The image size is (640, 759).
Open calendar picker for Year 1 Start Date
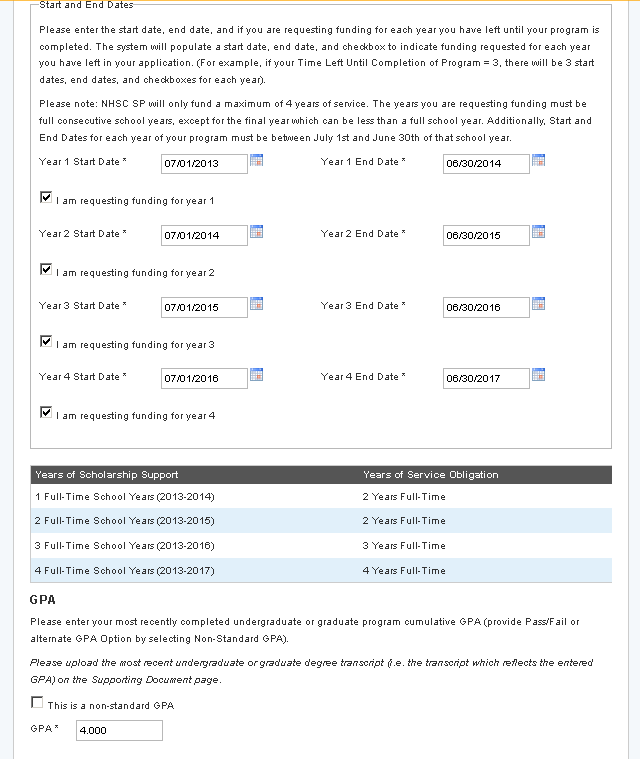[x=257, y=160]
